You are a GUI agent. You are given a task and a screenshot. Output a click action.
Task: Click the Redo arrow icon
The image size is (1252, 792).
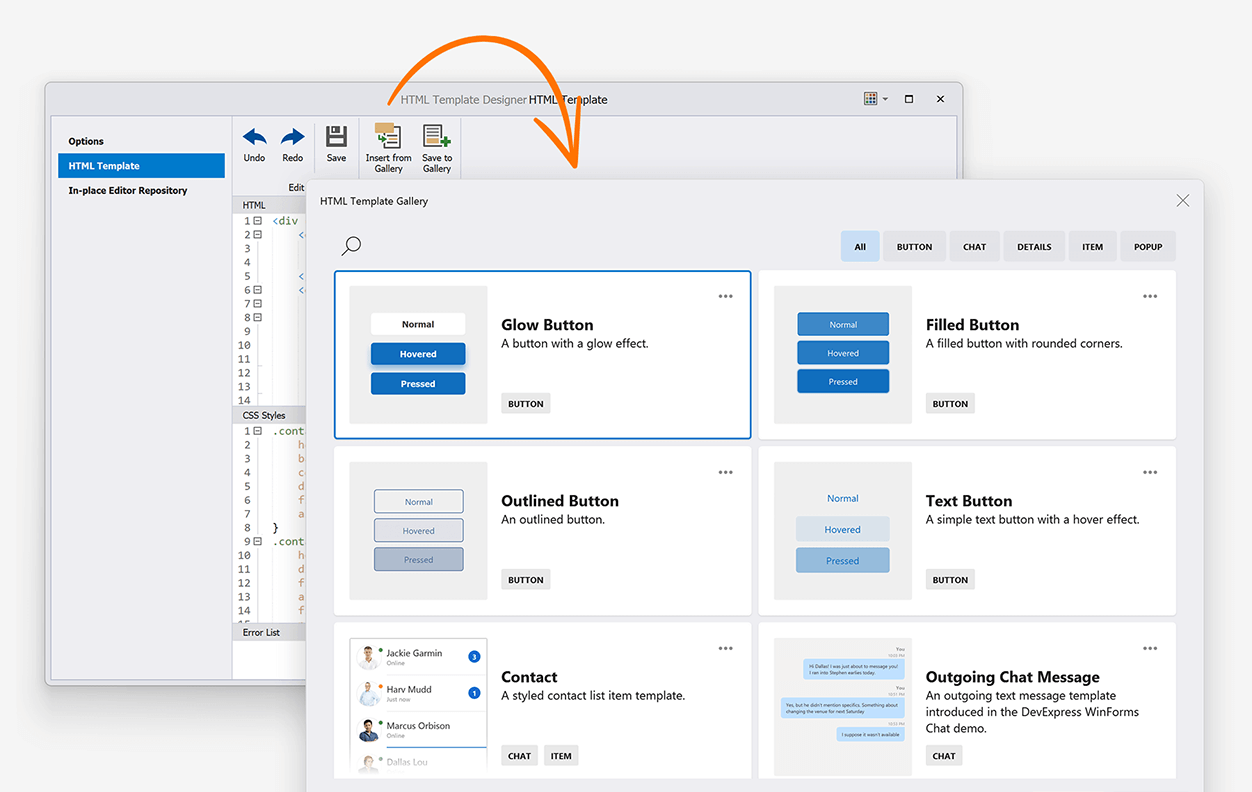point(292,137)
